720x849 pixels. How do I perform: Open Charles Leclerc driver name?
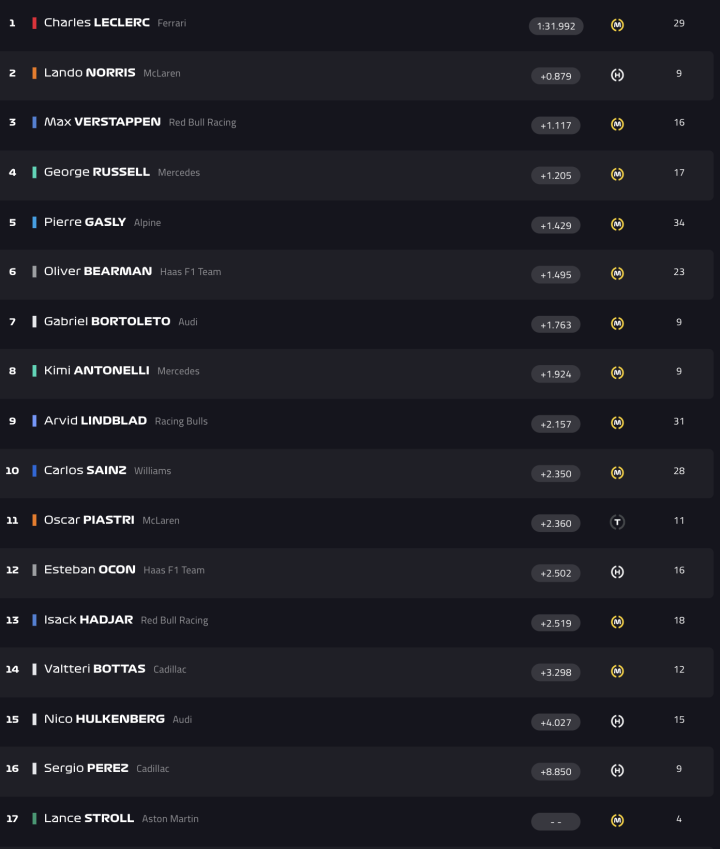click(96, 23)
